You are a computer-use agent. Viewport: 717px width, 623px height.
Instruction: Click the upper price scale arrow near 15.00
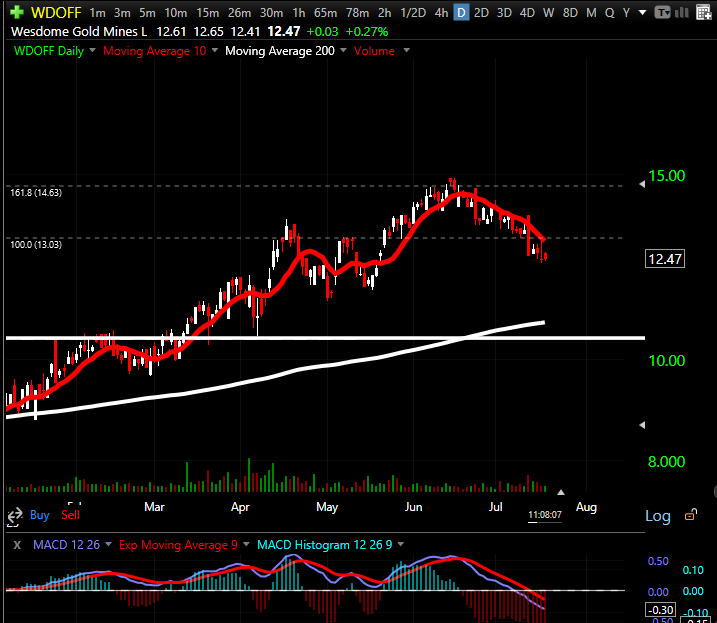[x=642, y=184]
